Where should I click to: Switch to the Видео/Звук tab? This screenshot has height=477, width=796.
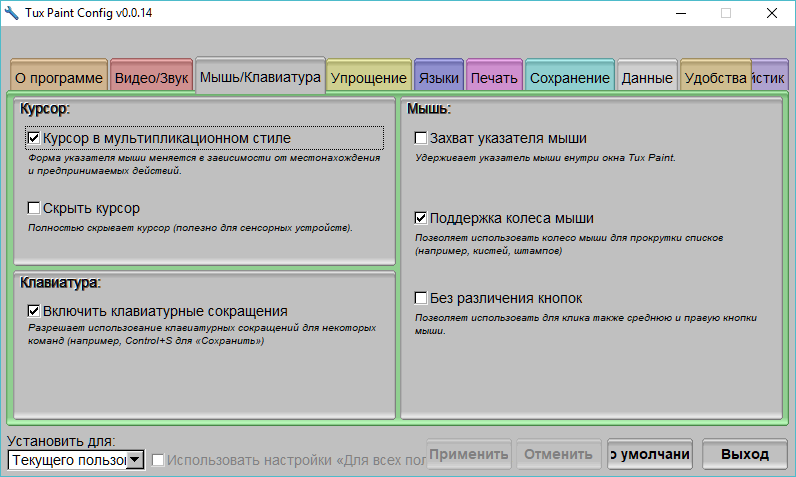tap(151, 76)
